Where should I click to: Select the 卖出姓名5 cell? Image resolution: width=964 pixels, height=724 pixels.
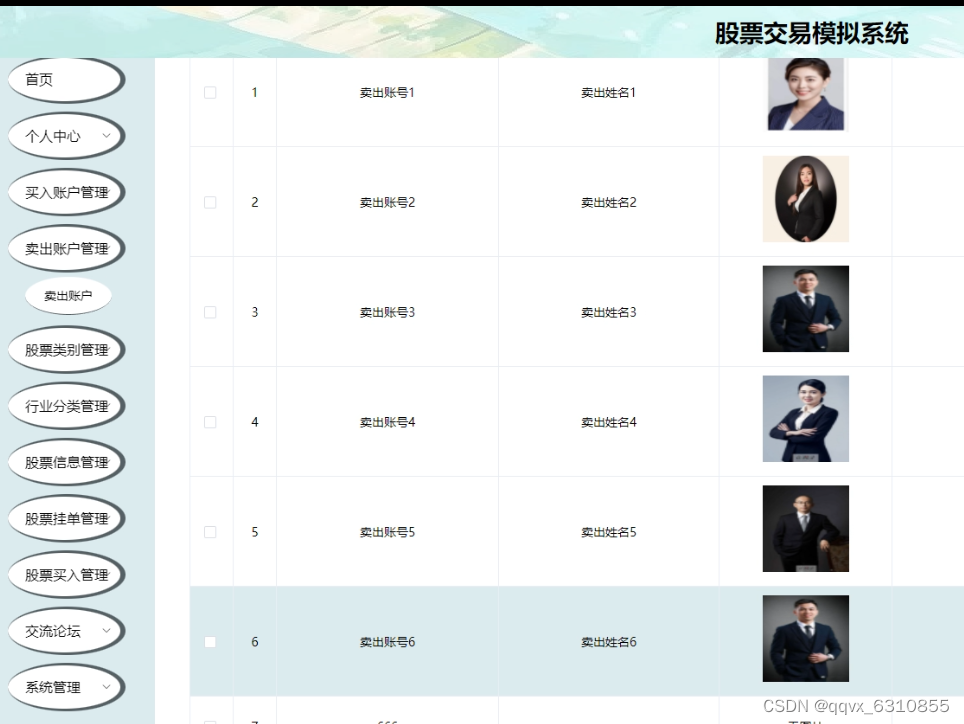click(x=609, y=532)
